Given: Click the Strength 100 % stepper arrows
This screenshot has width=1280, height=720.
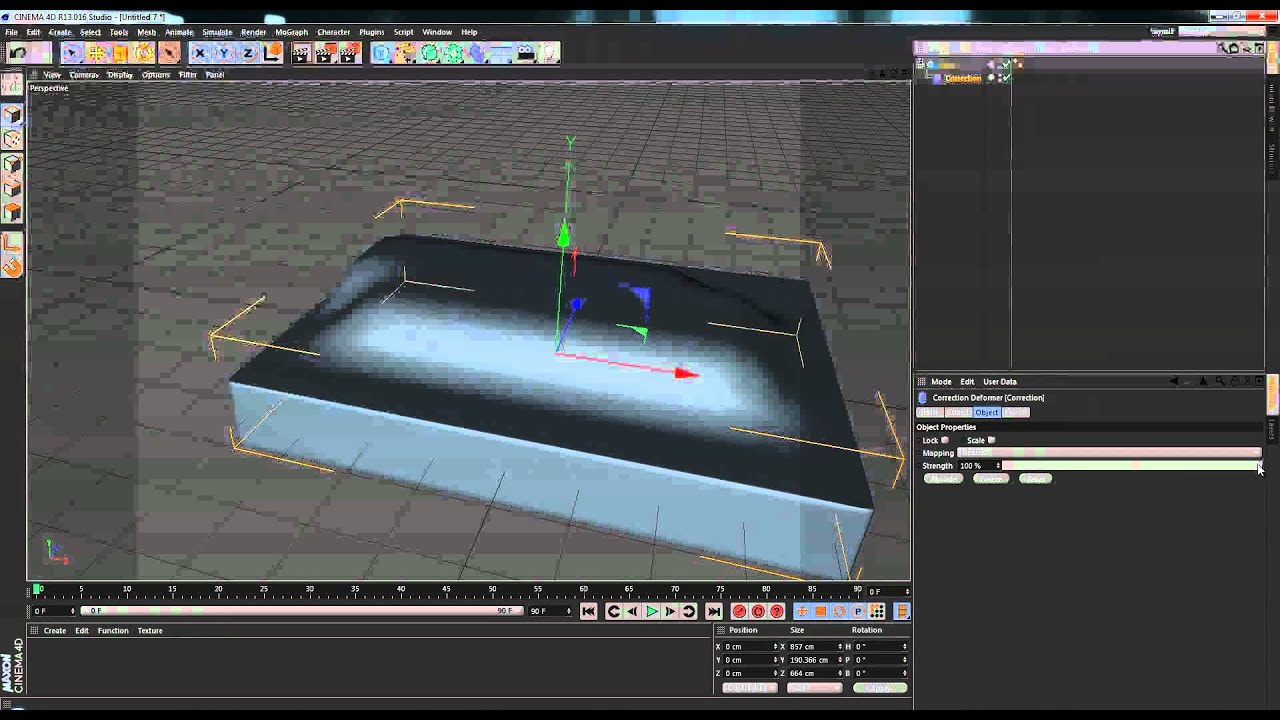Looking at the screenshot, I should click(x=998, y=466).
